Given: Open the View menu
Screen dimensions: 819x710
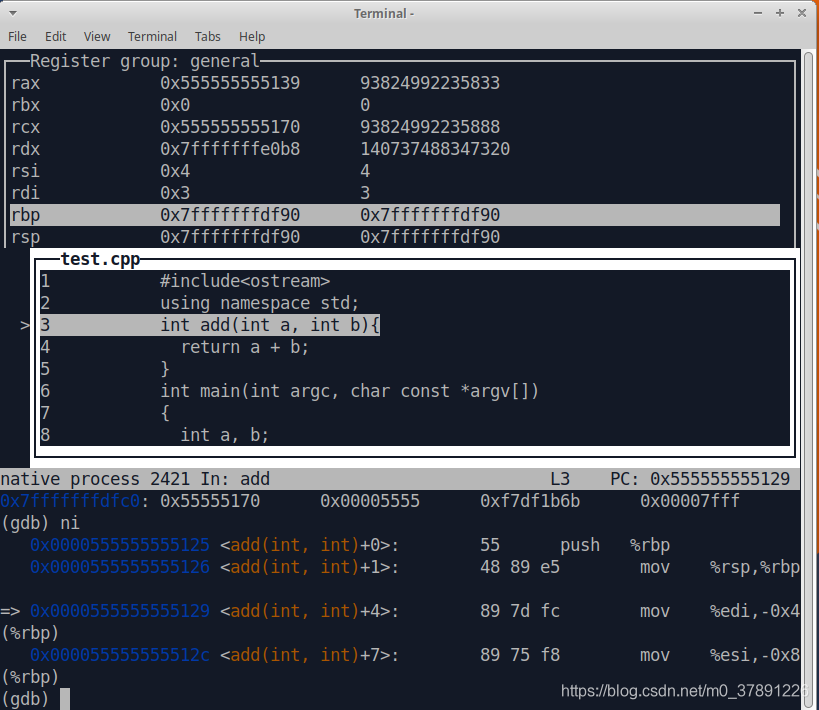Looking at the screenshot, I should coord(97,37).
